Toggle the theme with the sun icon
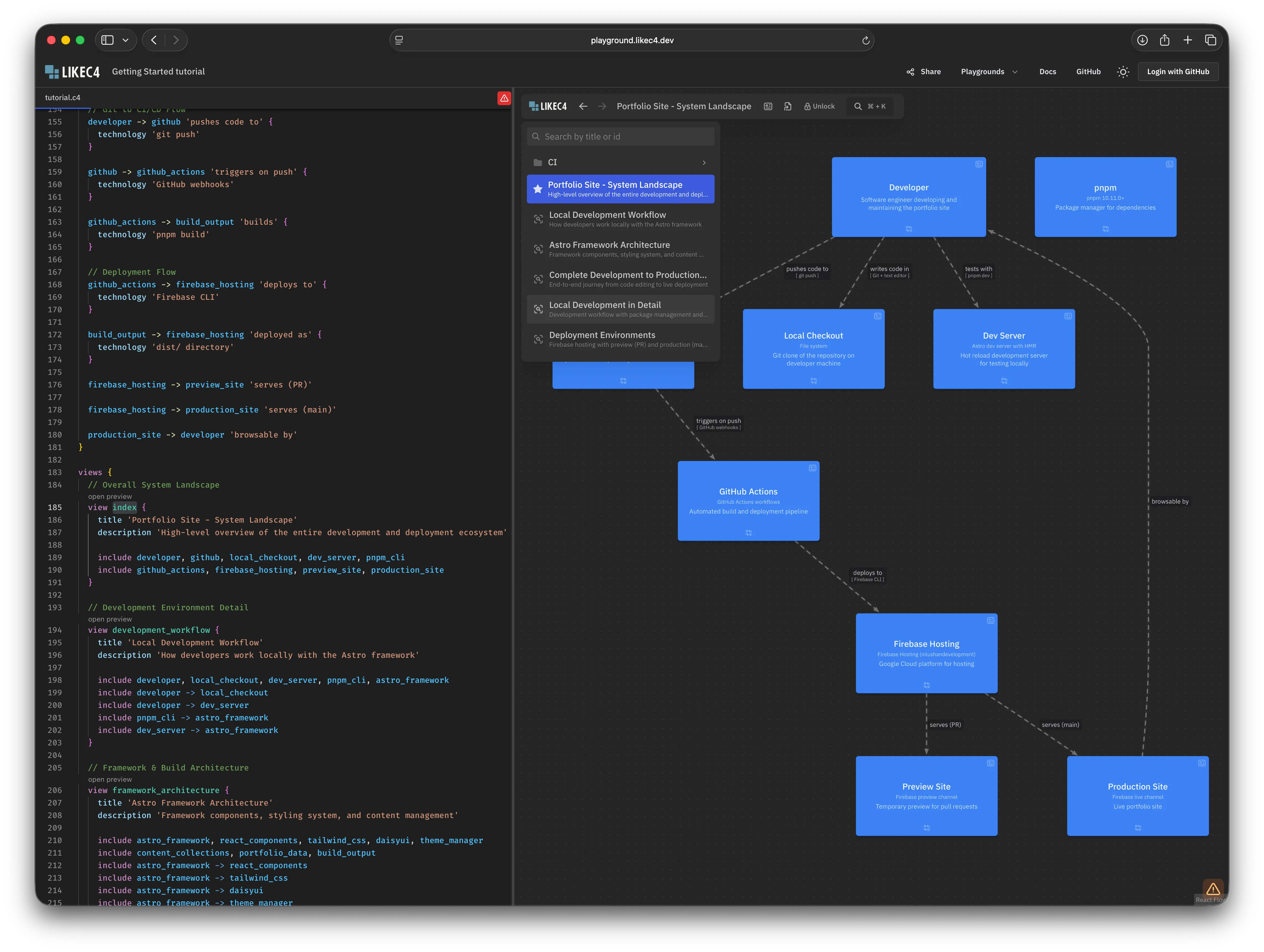This screenshot has width=1264, height=952. pyautogui.click(x=1122, y=71)
